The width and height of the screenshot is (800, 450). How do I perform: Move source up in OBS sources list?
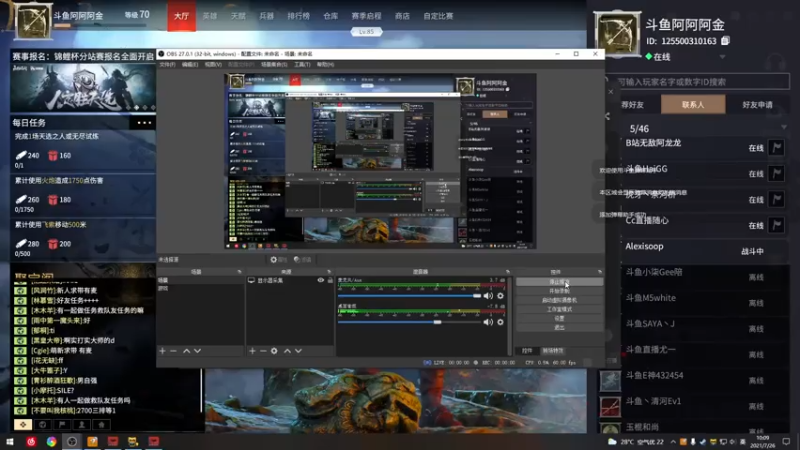287,351
